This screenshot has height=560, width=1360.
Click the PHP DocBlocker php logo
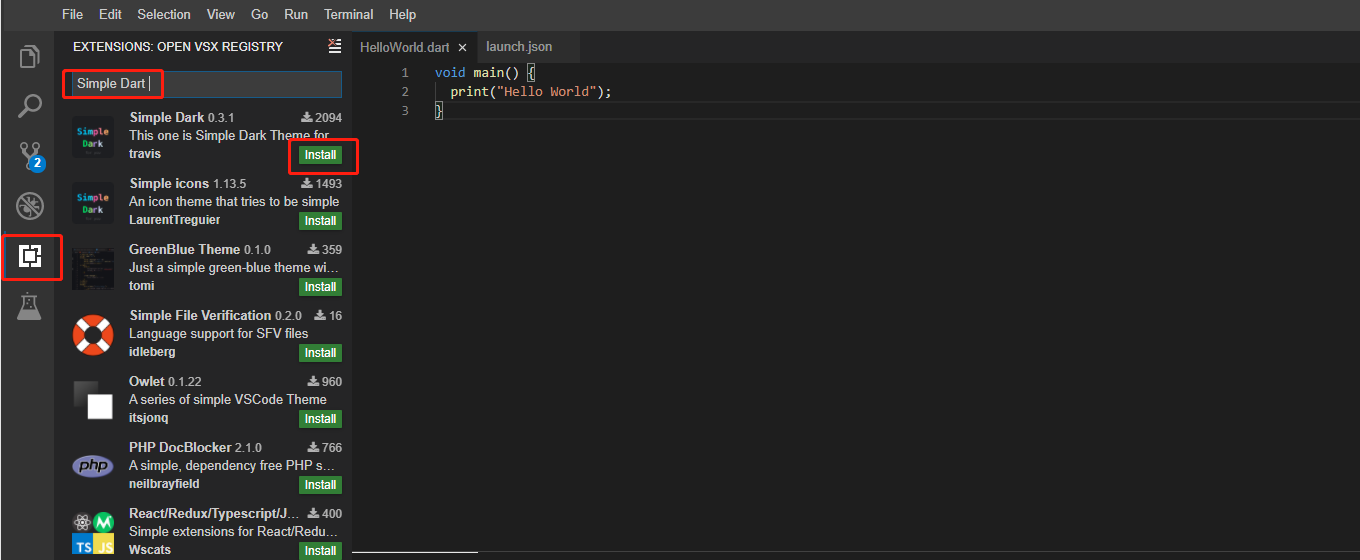pos(93,466)
